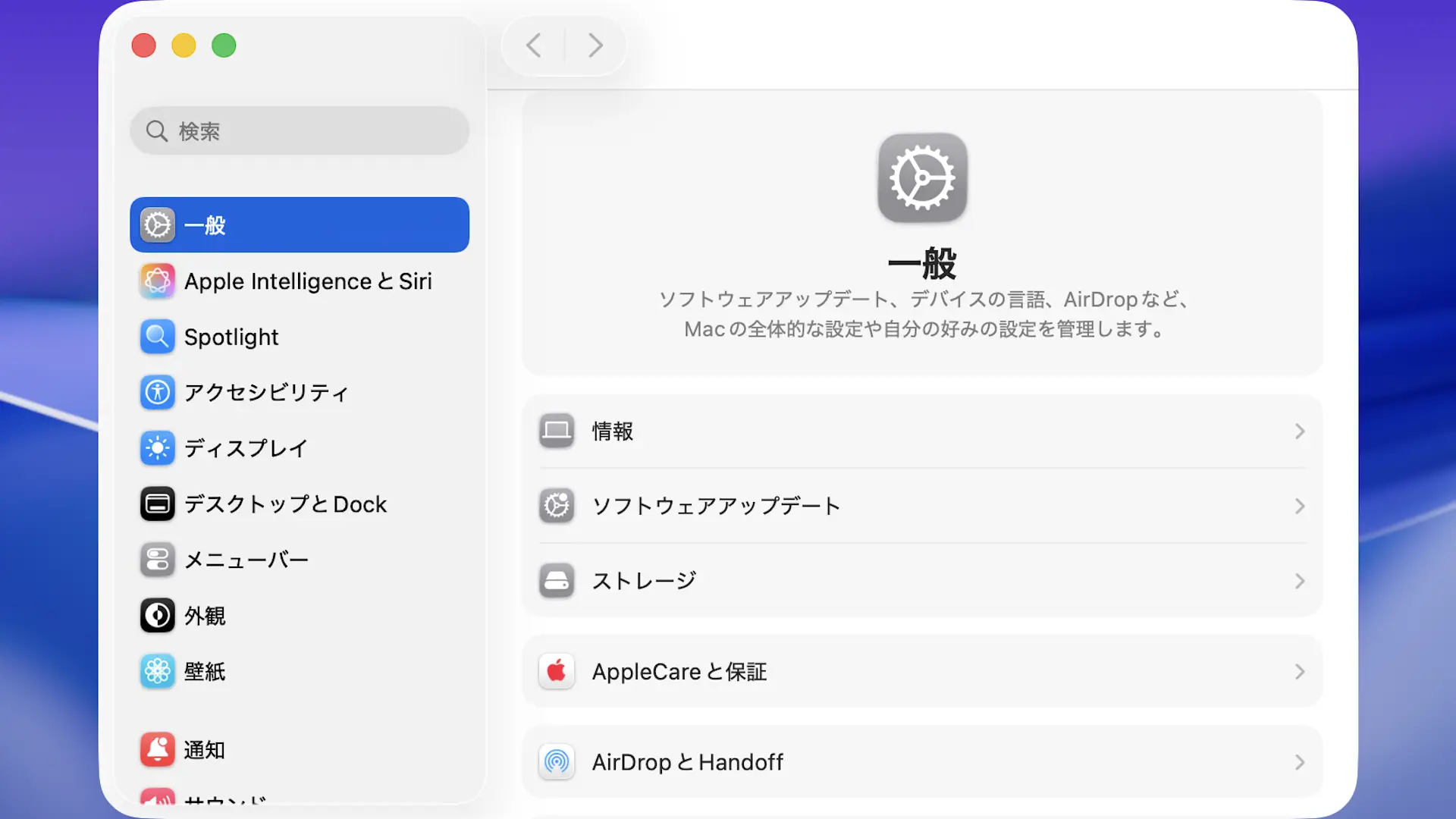1456x819 pixels.
Task: Expand ソフトウェアアップデート row chevron
Action: 1299,506
